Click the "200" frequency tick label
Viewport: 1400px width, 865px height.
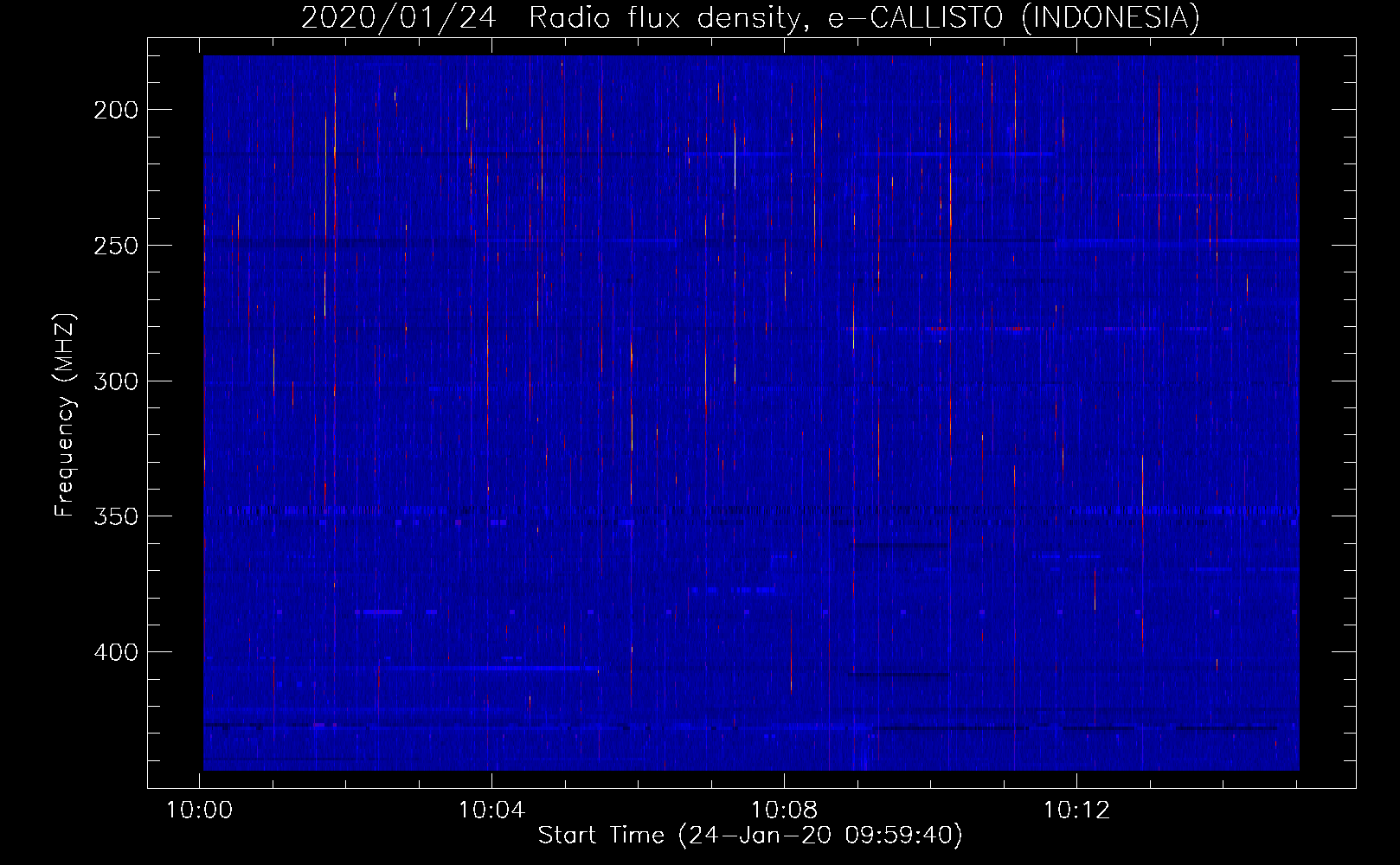pos(116,110)
